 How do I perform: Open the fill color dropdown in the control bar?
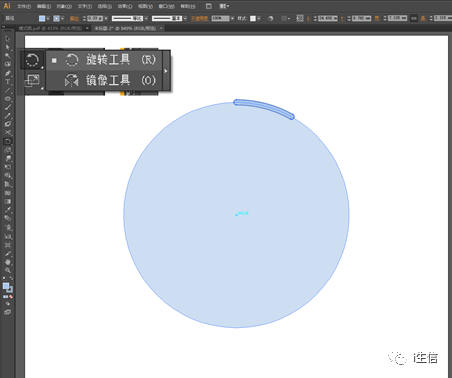[48, 18]
